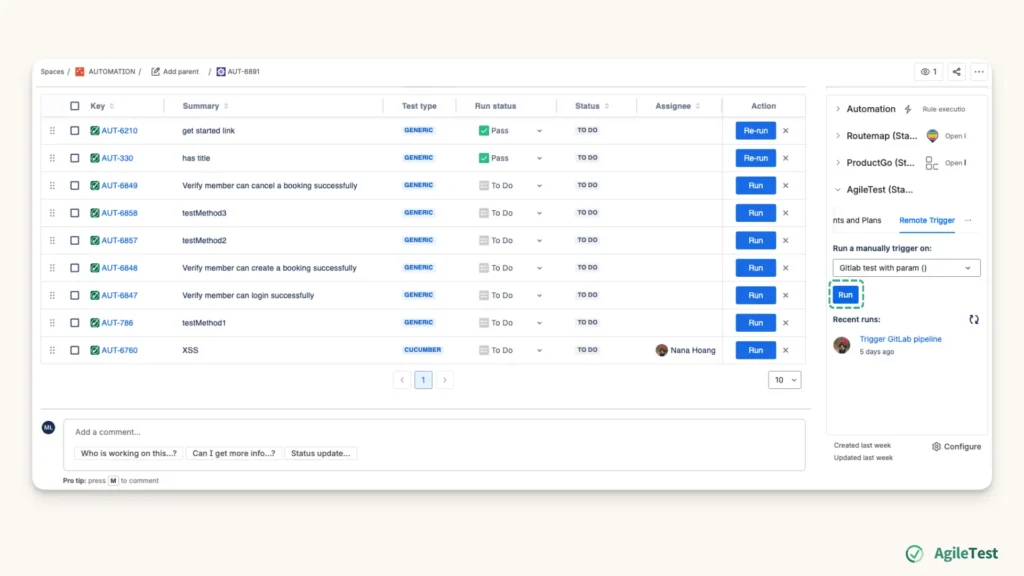This screenshot has height=576, width=1024.
Task: Insert the Status update suggestion
Action: [320, 453]
